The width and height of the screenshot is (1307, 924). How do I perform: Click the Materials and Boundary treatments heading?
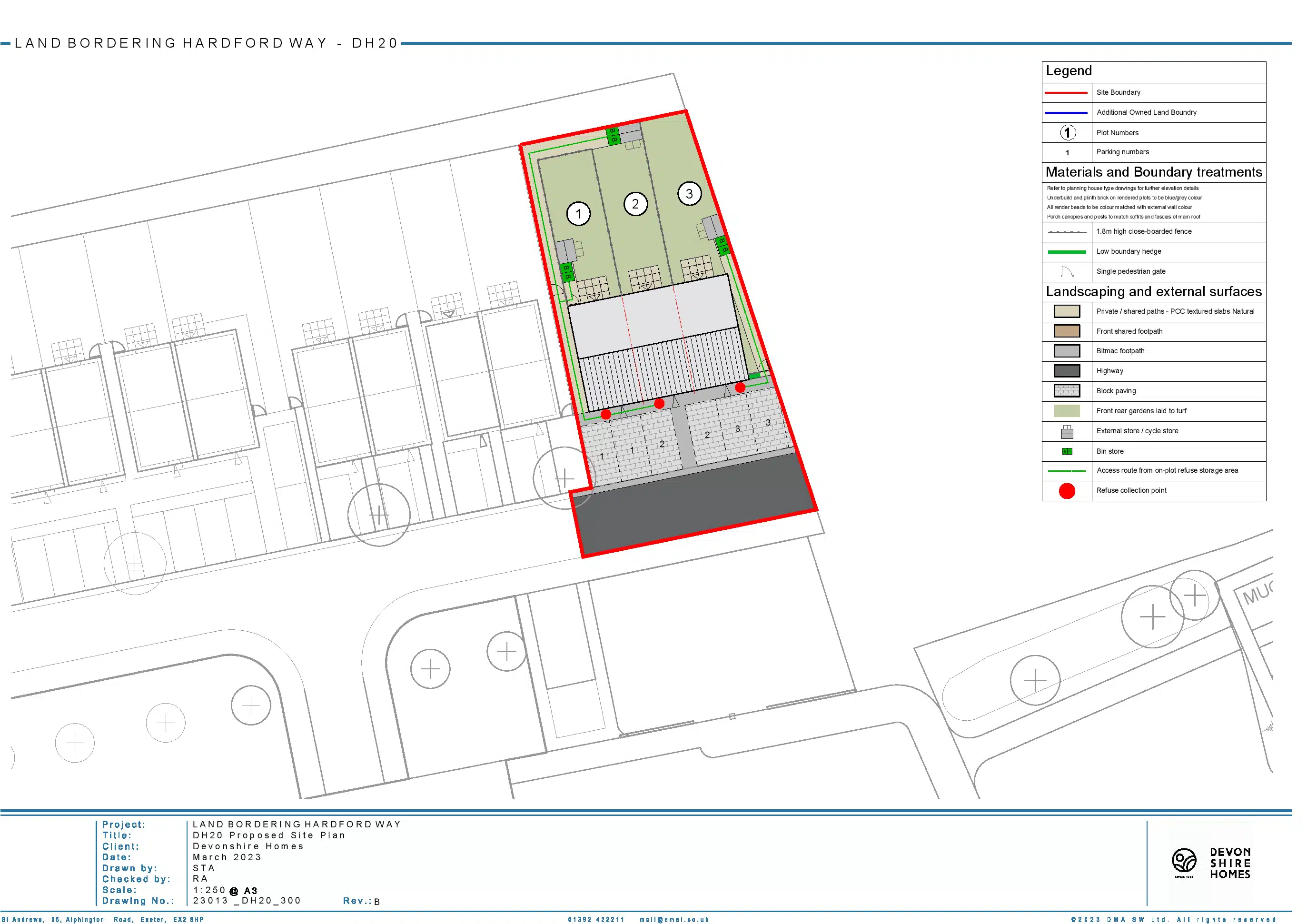1153,172
